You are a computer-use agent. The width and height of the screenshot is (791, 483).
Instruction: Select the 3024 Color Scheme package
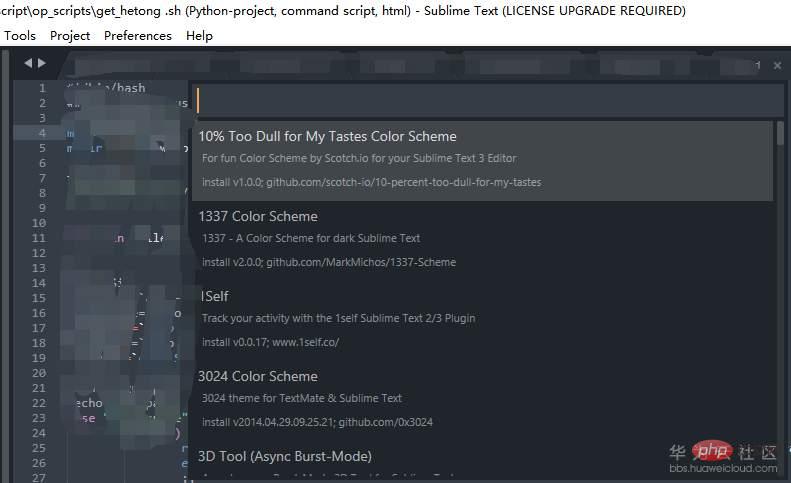click(x=483, y=400)
